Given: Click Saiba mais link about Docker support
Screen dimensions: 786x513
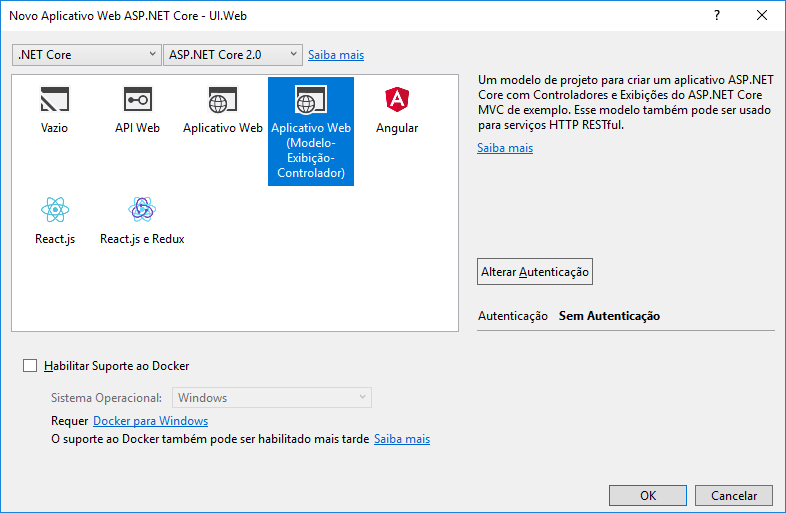Looking at the screenshot, I should coord(402,439).
